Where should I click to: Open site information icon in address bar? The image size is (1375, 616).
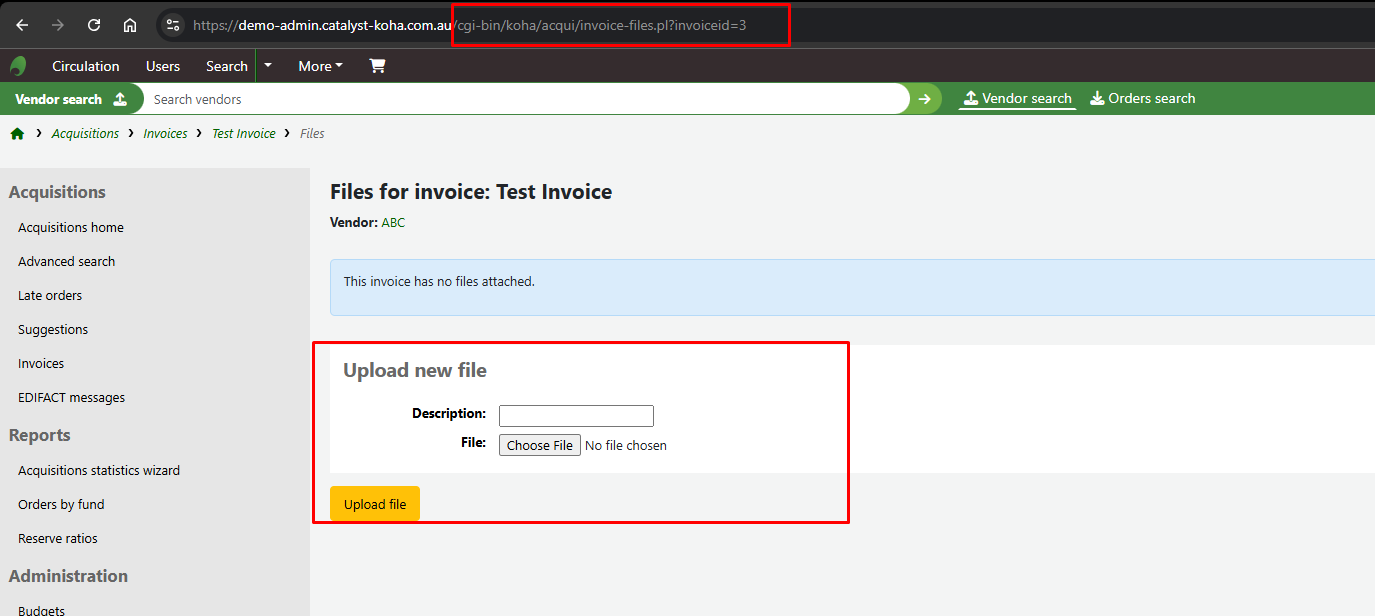(173, 25)
